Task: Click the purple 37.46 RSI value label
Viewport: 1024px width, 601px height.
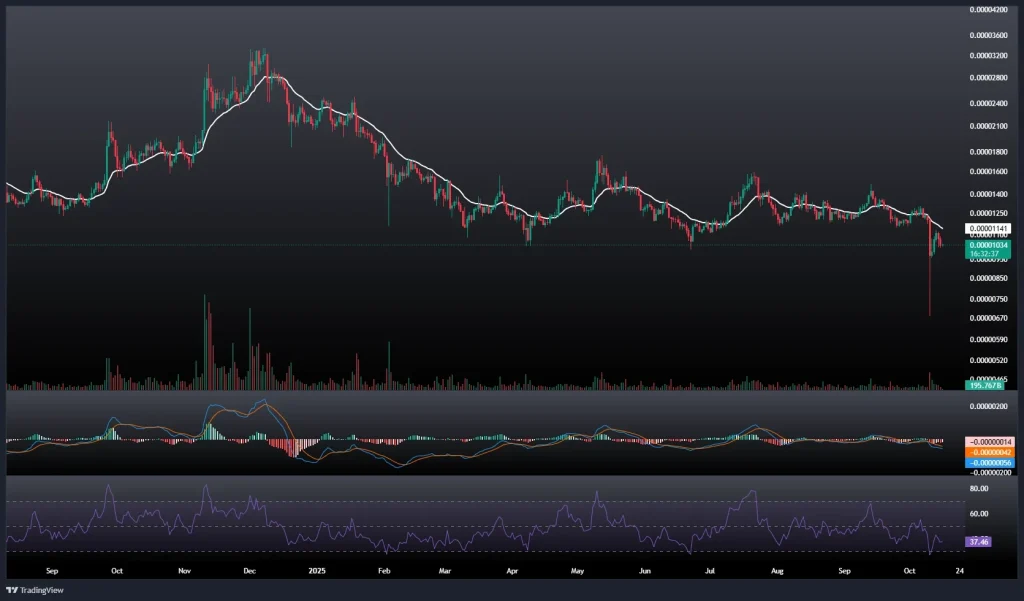Action: tap(980, 541)
